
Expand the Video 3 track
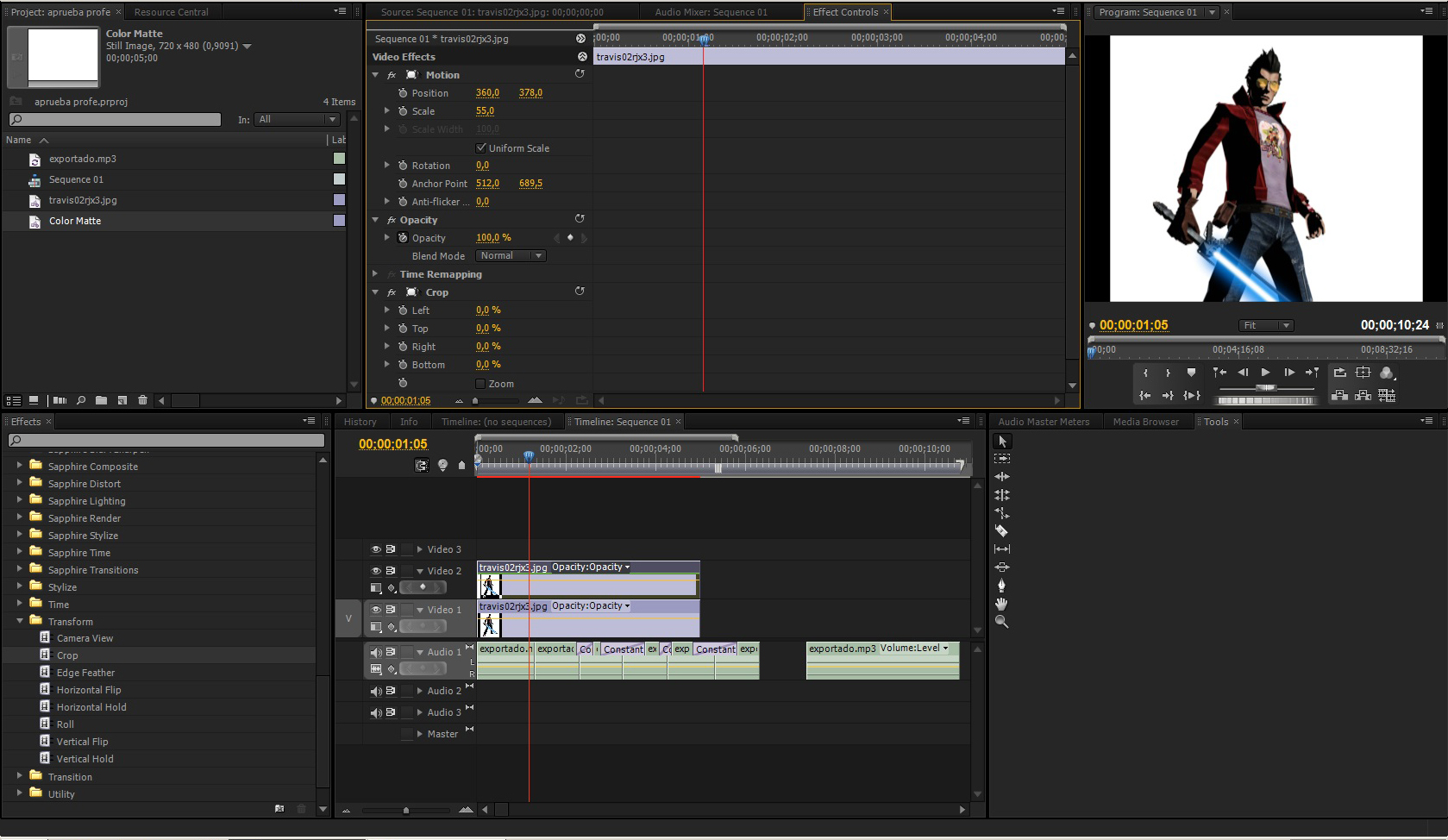[x=420, y=549]
